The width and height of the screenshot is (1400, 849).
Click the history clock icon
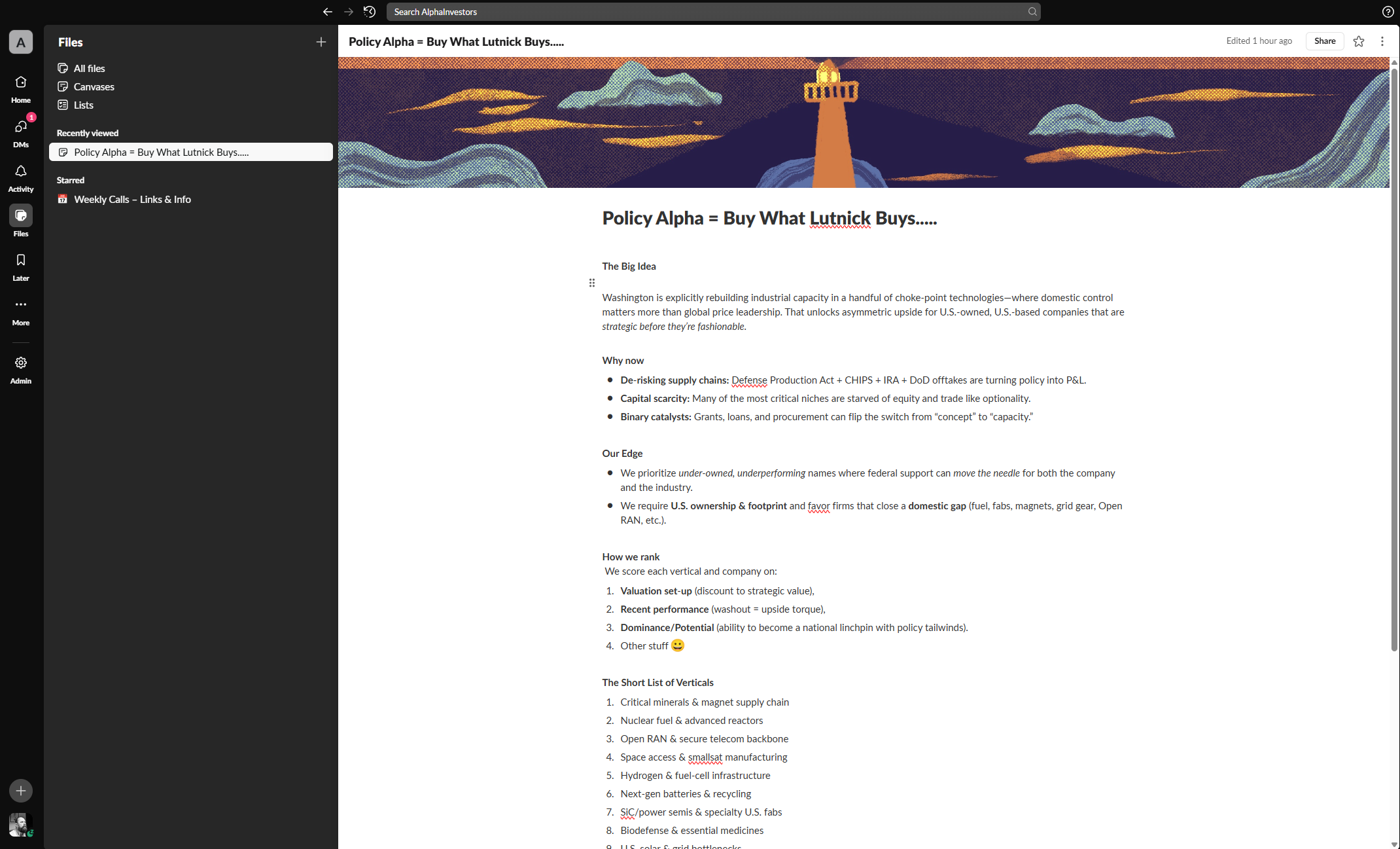[370, 12]
